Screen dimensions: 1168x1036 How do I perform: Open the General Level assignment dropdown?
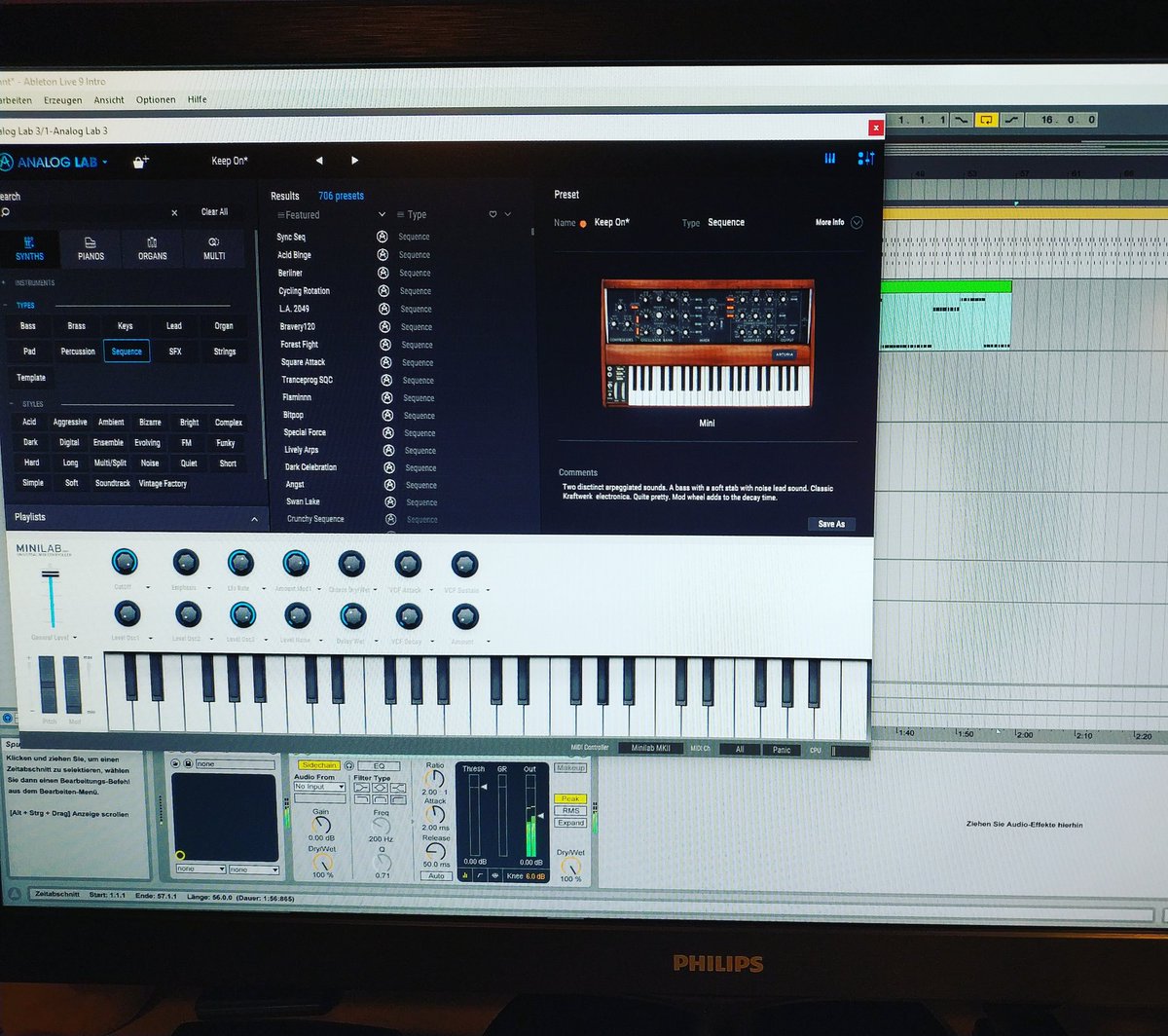(x=76, y=638)
